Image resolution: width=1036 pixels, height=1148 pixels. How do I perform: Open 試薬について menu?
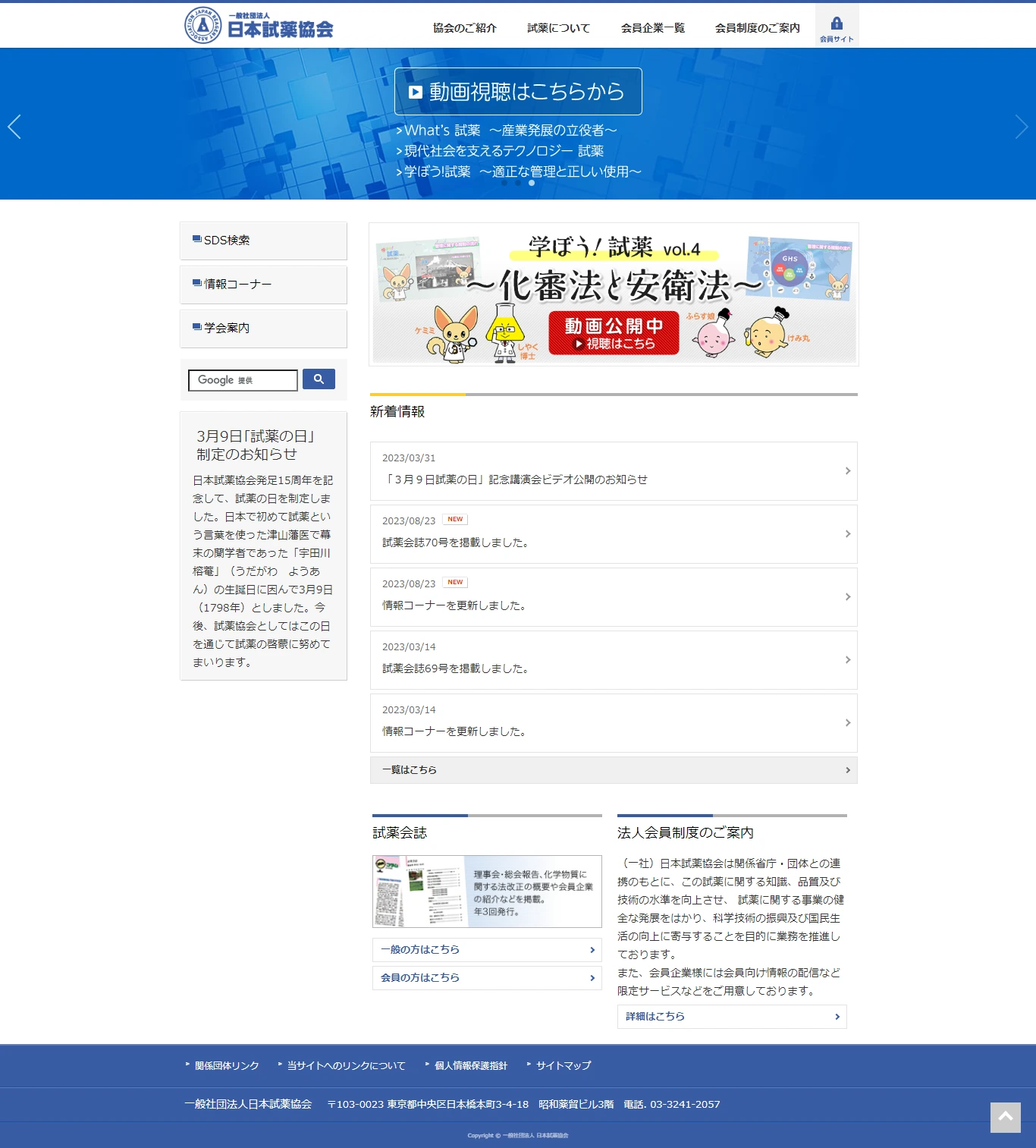559,28
